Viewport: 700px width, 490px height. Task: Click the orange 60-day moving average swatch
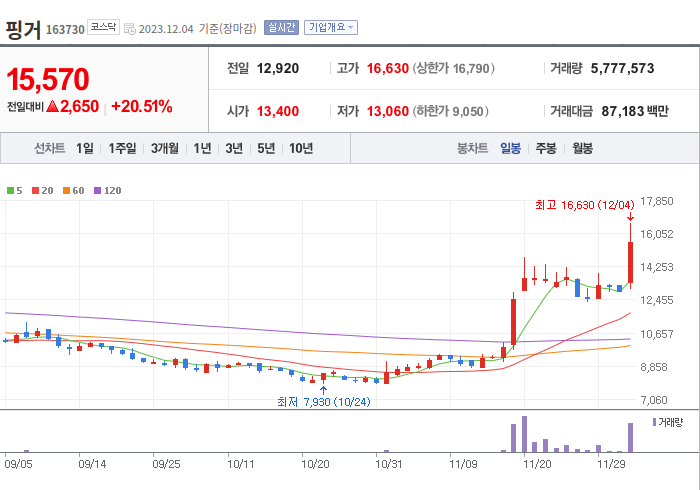pyautogui.click(x=67, y=191)
